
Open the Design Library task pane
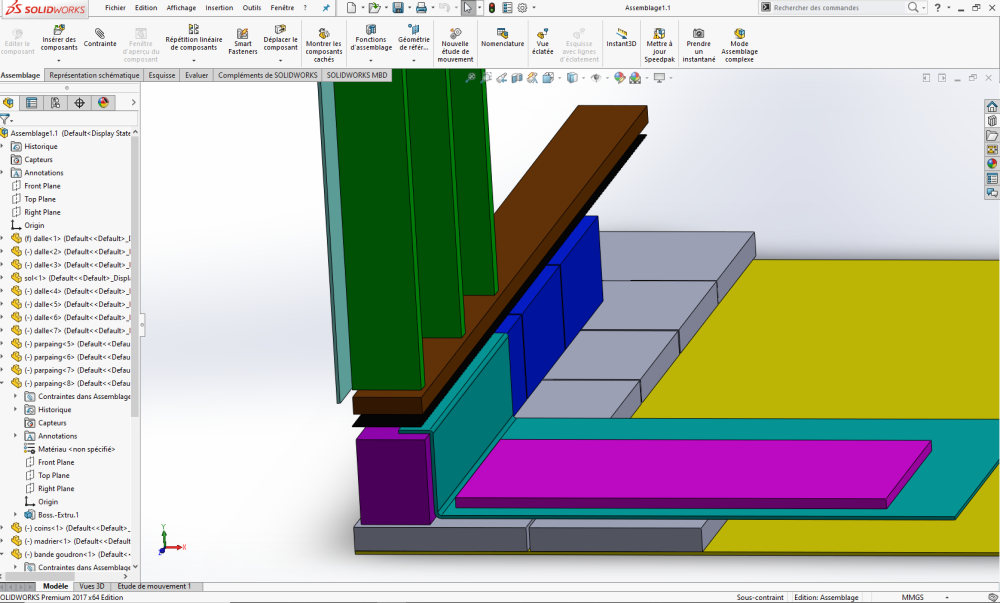[x=992, y=120]
